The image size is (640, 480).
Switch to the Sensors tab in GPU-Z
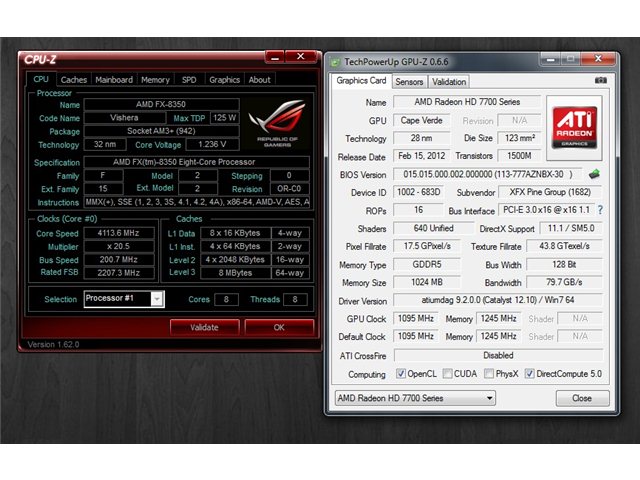coord(409,82)
